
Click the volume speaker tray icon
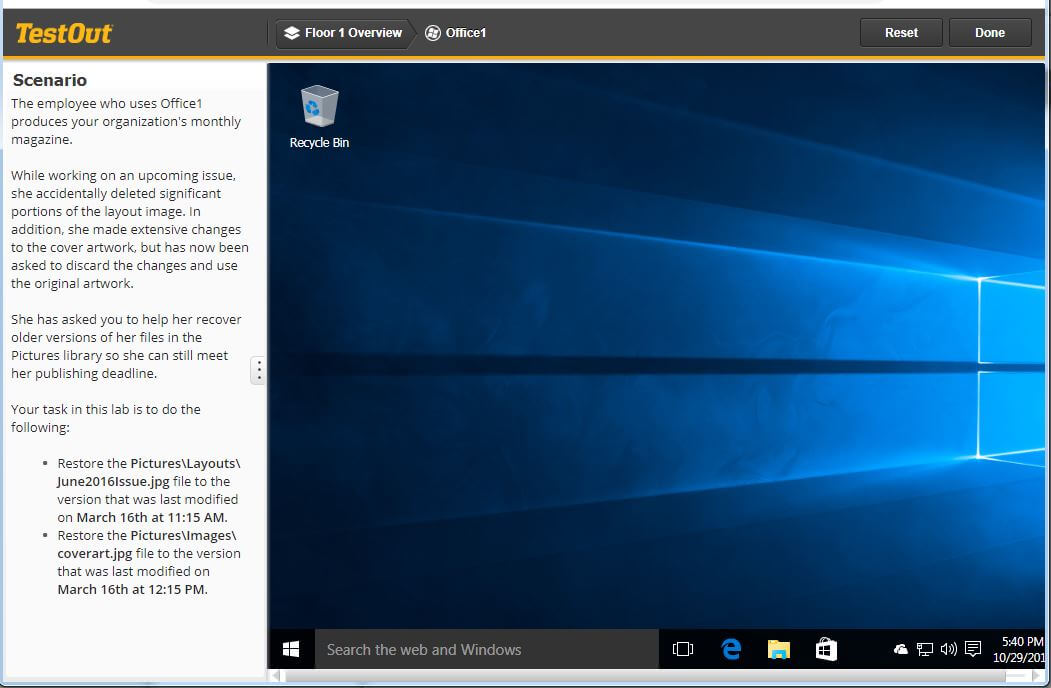949,650
